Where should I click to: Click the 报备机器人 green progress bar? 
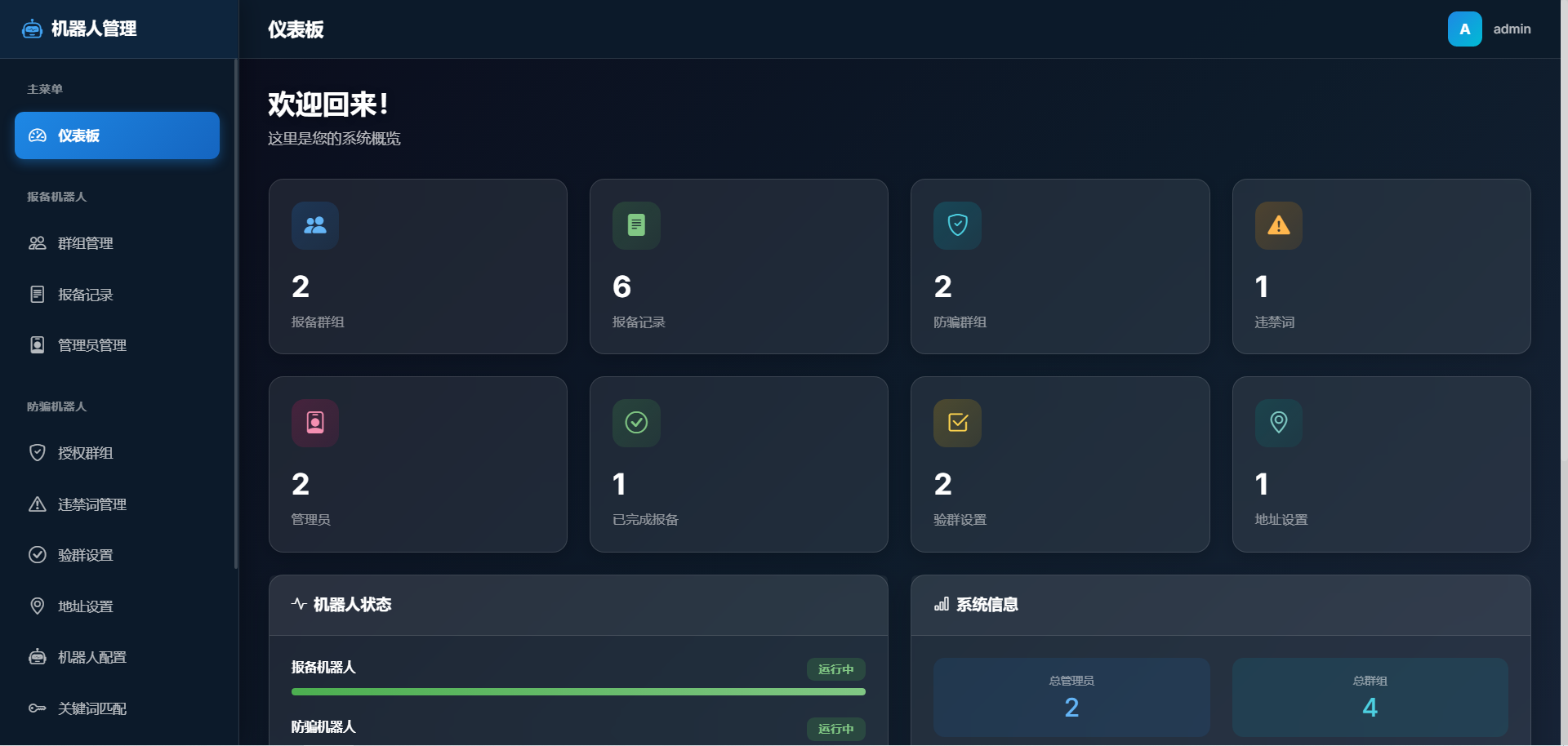(x=578, y=692)
